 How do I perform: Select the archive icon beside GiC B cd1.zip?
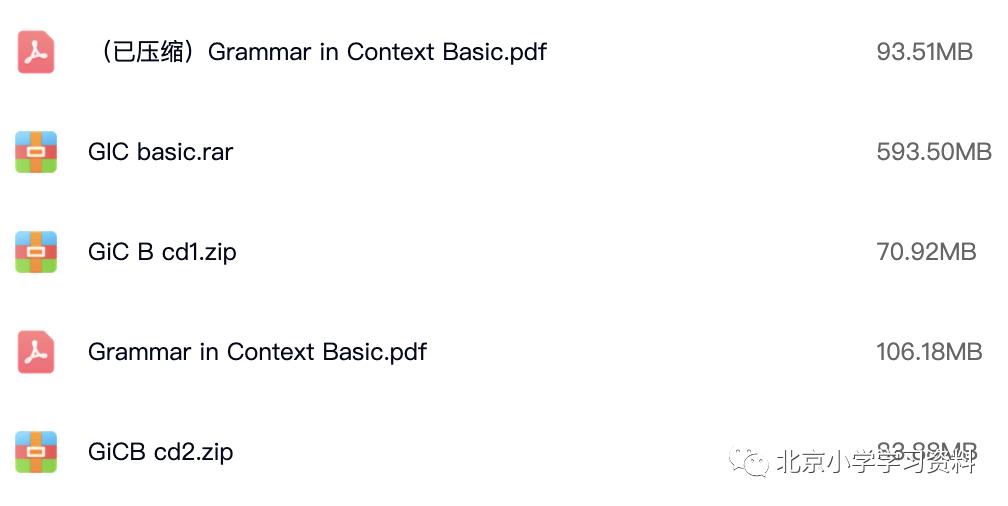tap(36, 252)
